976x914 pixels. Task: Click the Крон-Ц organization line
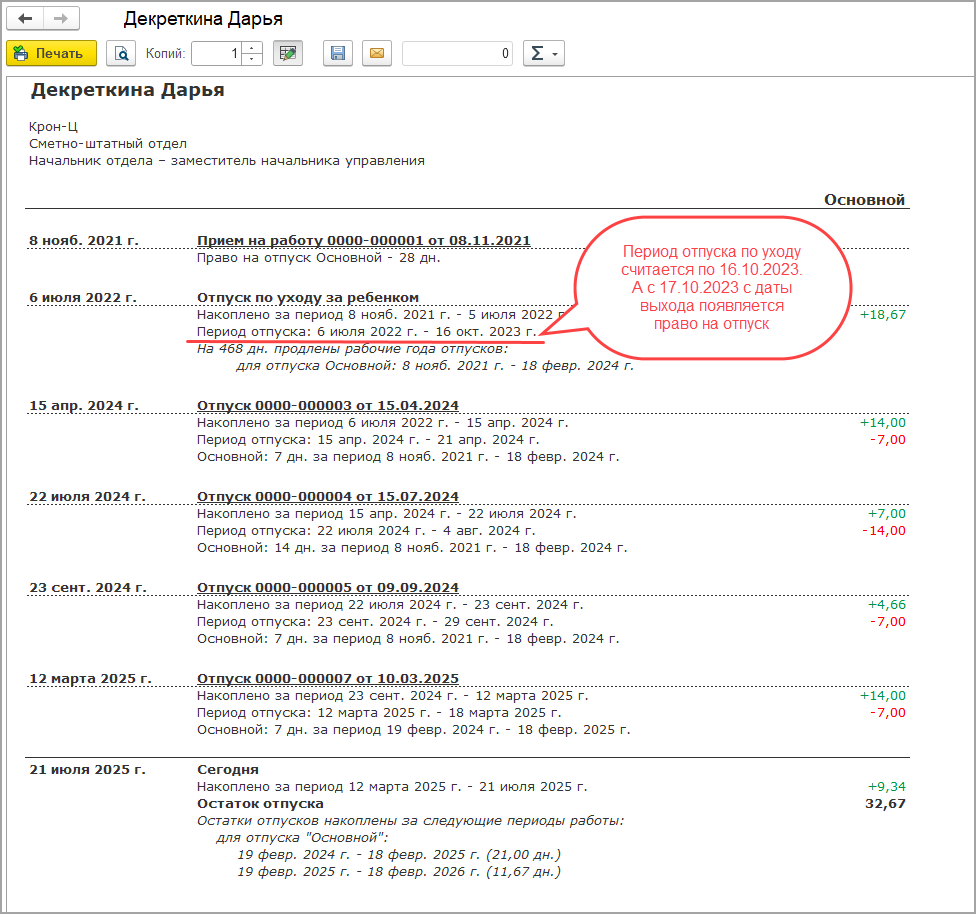pos(54,126)
